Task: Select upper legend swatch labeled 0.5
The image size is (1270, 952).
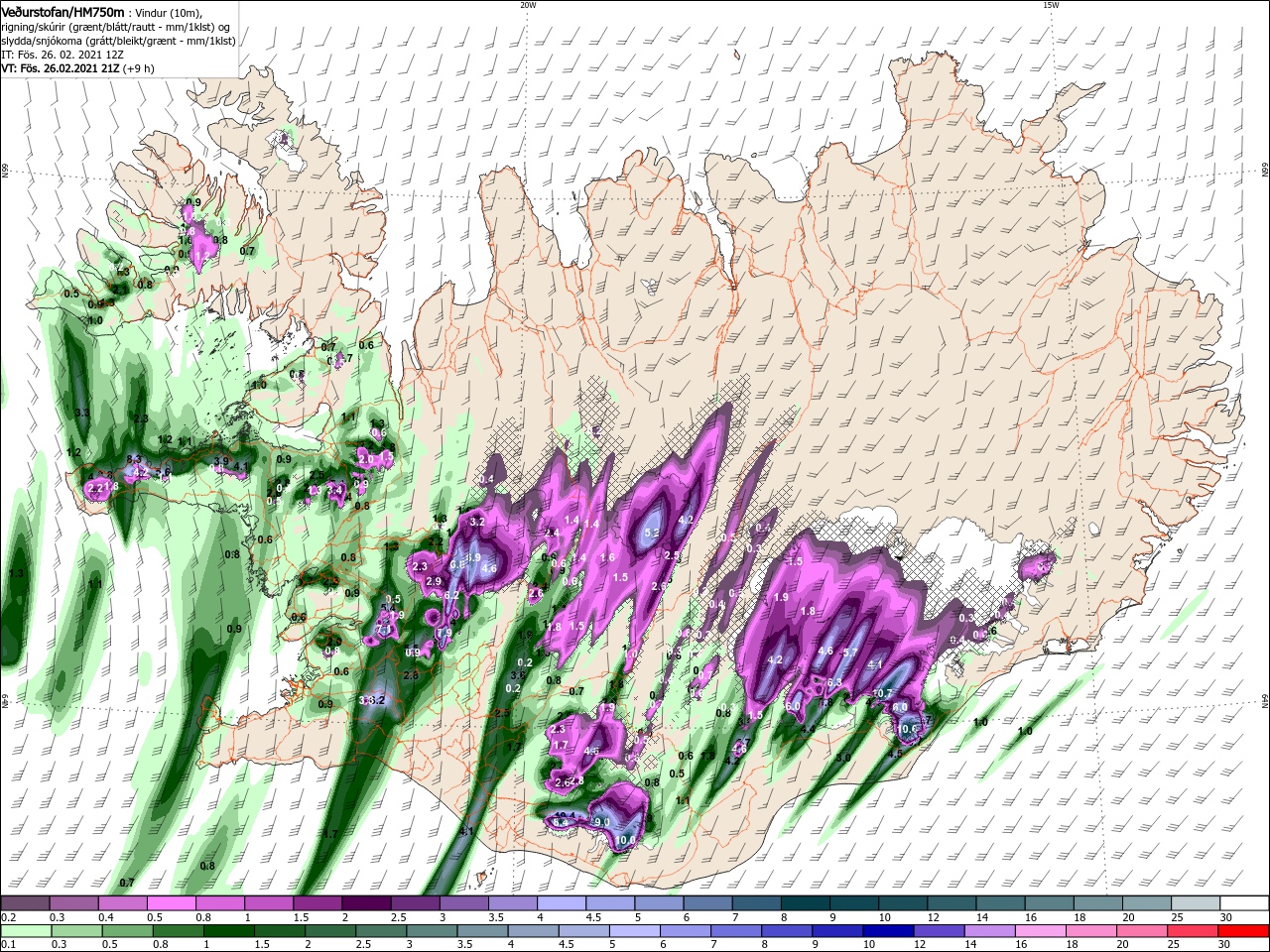Action: coord(171,903)
